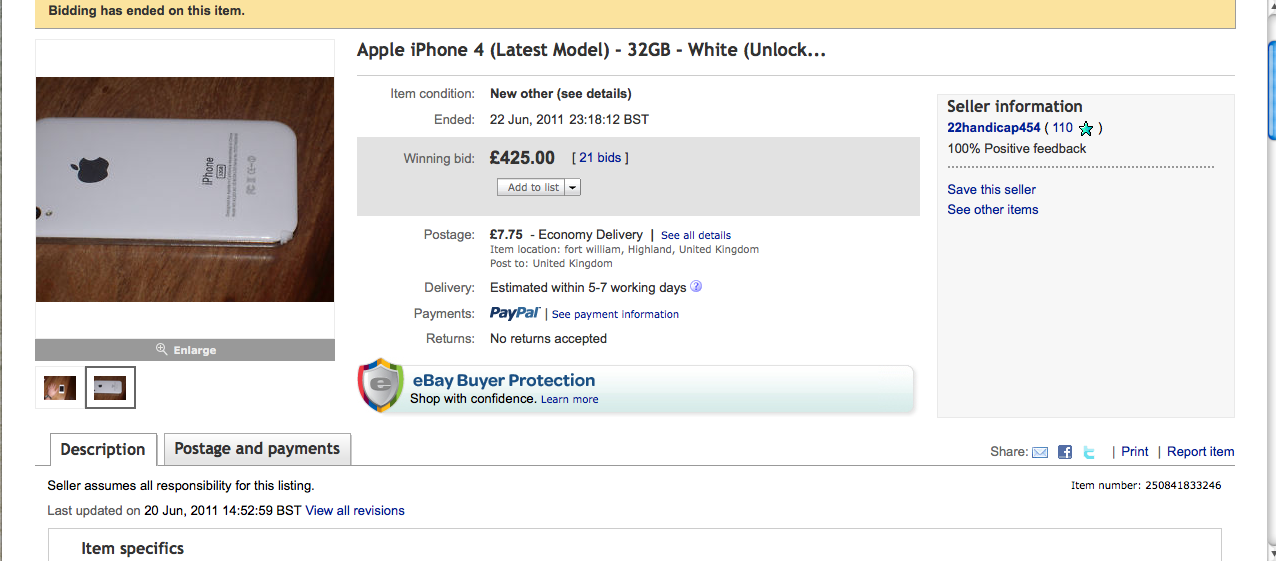Click the seller's feedback star icon
1276x561 pixels.
[1086, 128]
